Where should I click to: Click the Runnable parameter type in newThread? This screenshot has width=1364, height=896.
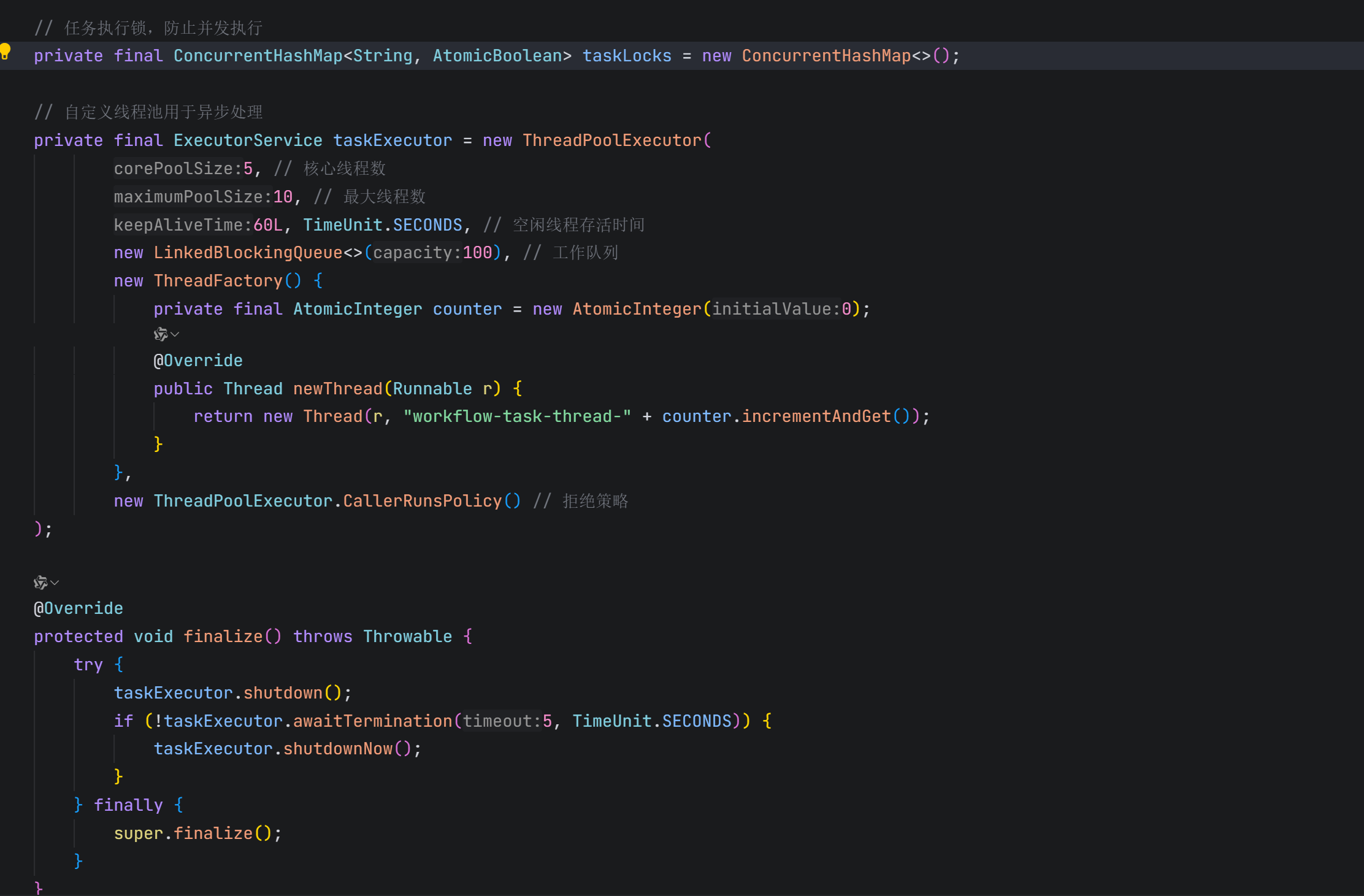[x=432, y=389]
